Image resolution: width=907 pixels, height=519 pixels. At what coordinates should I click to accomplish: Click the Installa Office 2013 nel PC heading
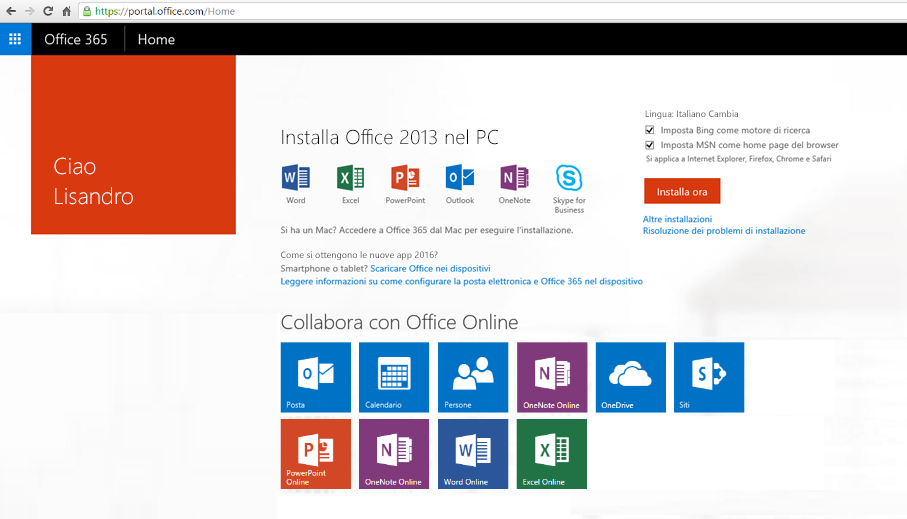389,138
